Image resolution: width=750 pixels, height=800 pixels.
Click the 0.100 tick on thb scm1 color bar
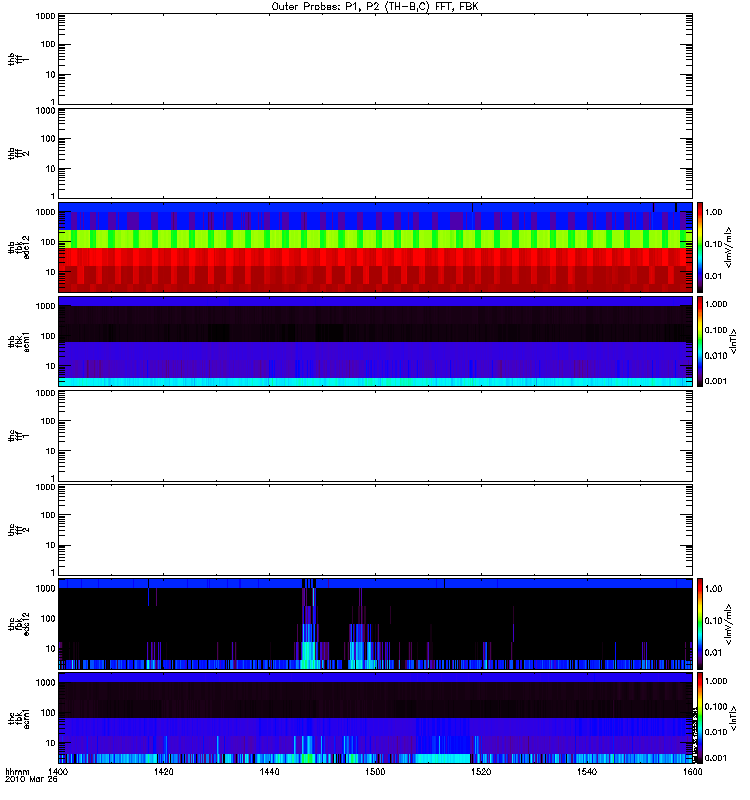click(716, 330)
